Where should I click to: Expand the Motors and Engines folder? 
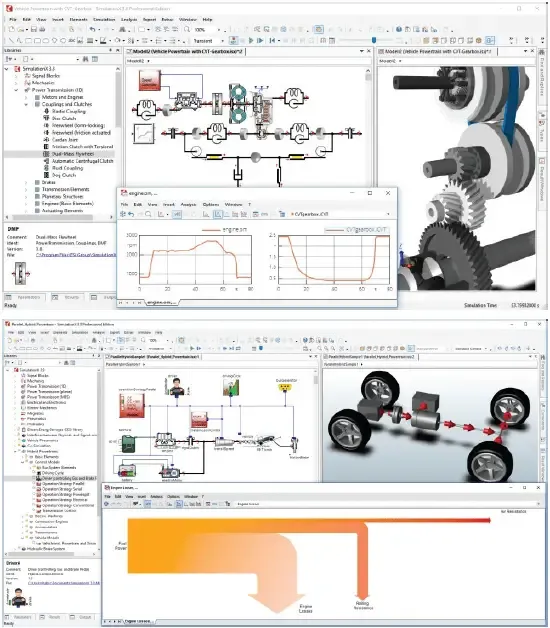click(26, 97)
